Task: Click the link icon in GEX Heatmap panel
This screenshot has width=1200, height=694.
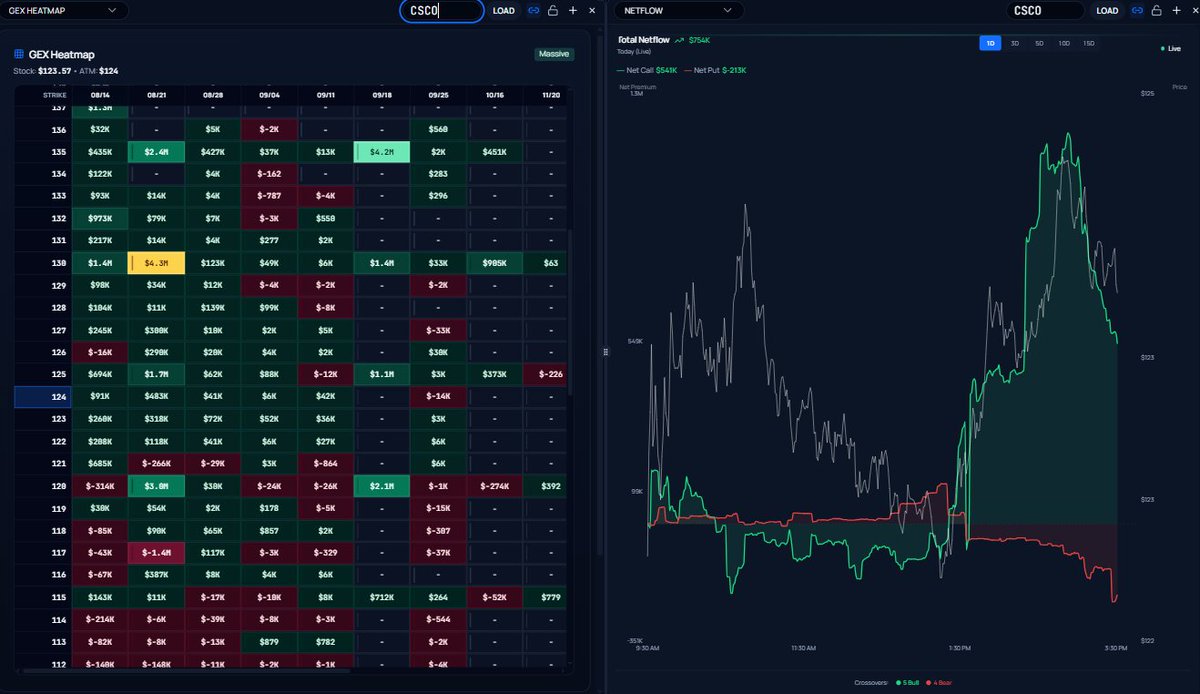Action: 534,10
